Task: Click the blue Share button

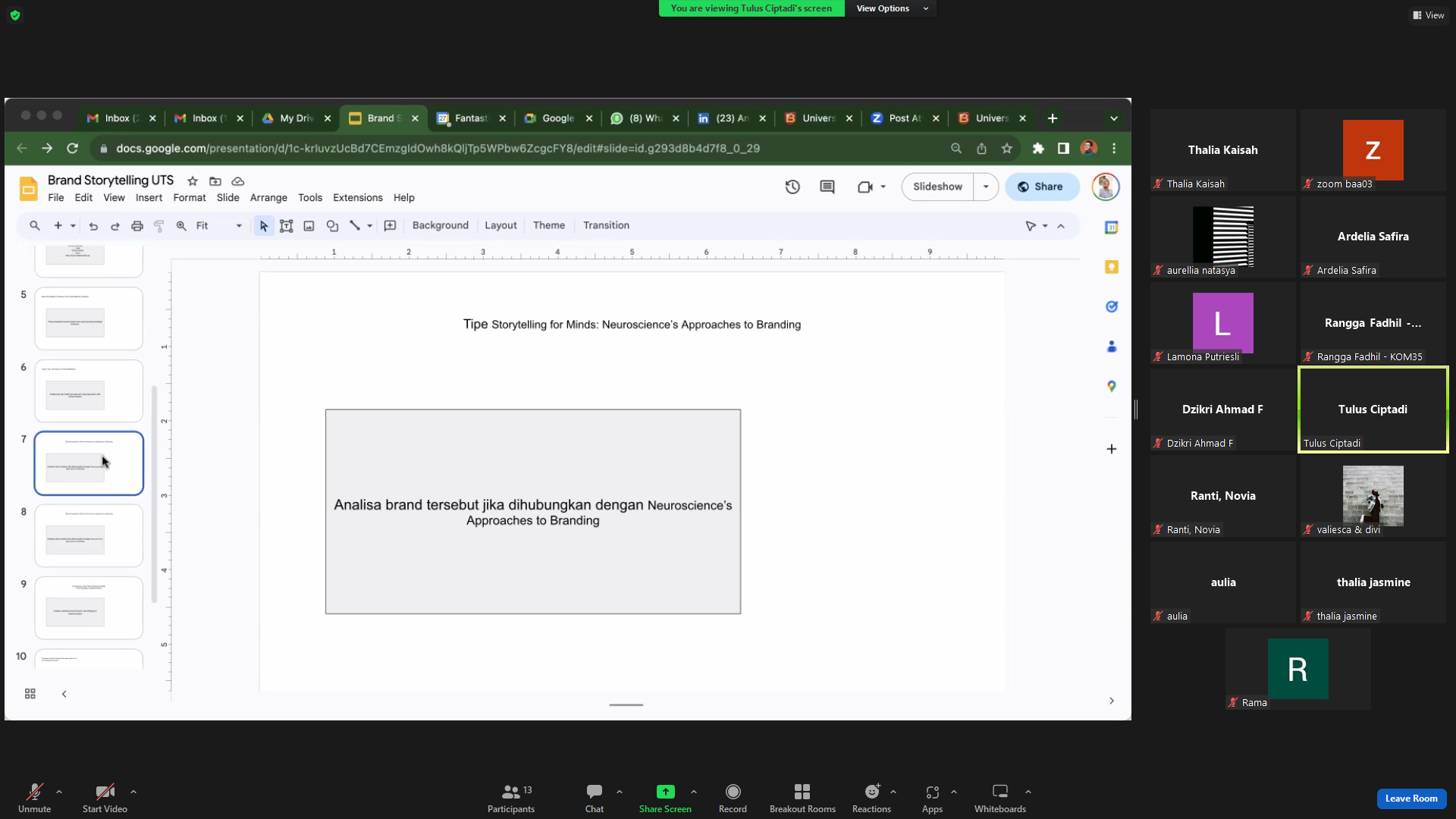Action: pyautogui.click(x=1042, y=187)
